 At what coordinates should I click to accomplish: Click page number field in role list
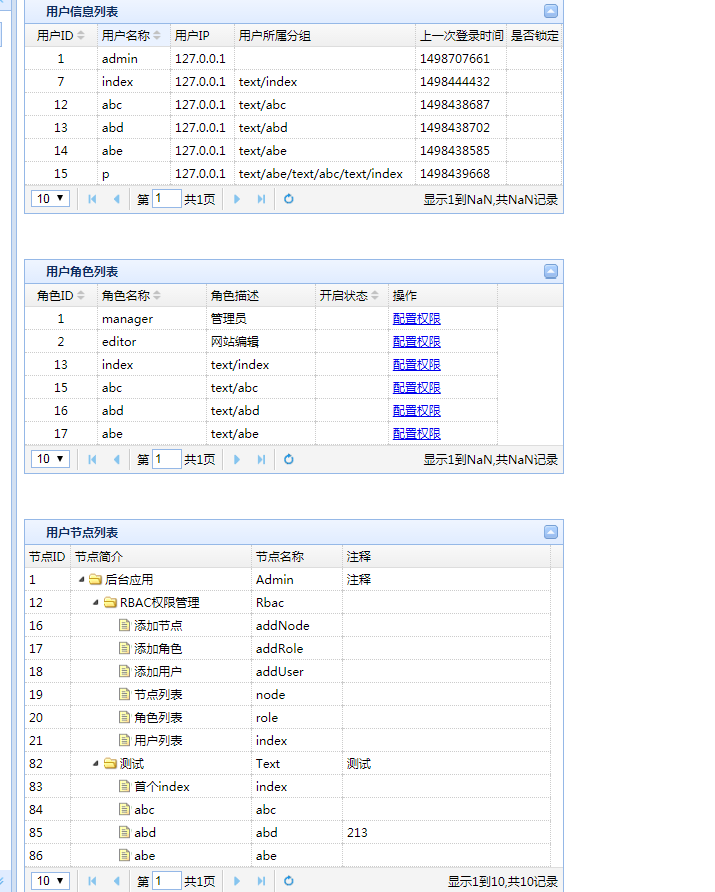pos(166,459)
